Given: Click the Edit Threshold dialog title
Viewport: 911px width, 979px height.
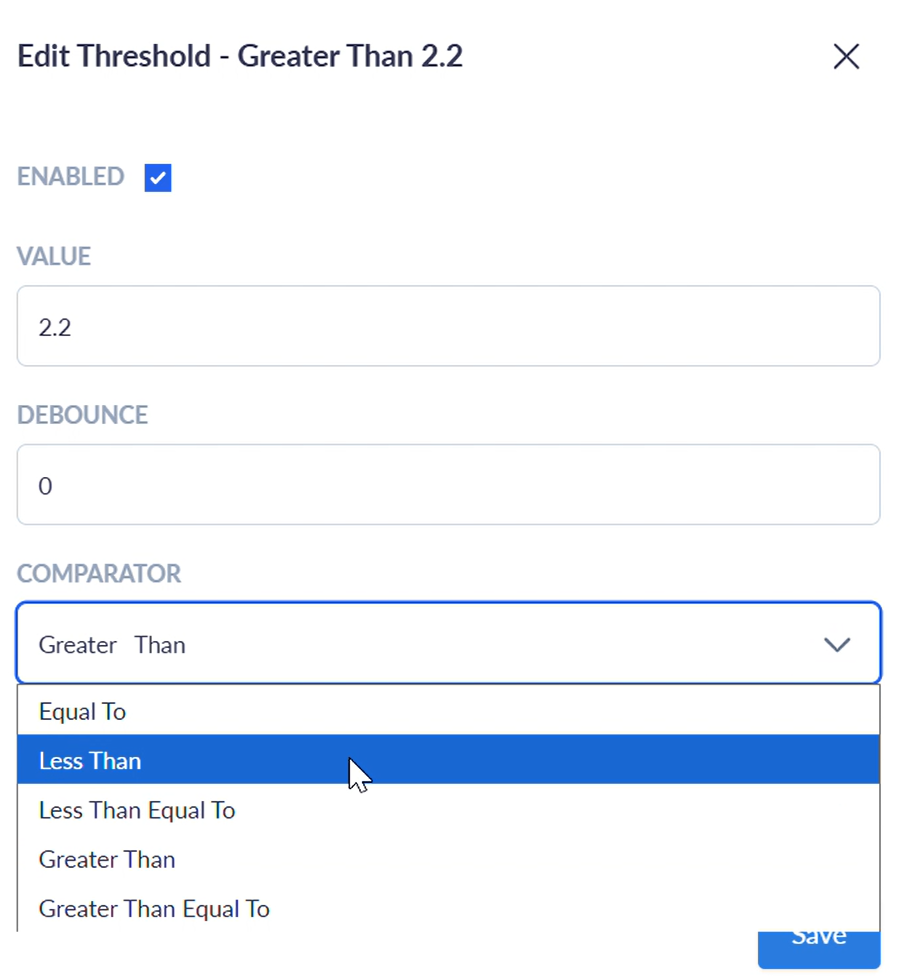Looking at the screenshot, I should 240,56.
